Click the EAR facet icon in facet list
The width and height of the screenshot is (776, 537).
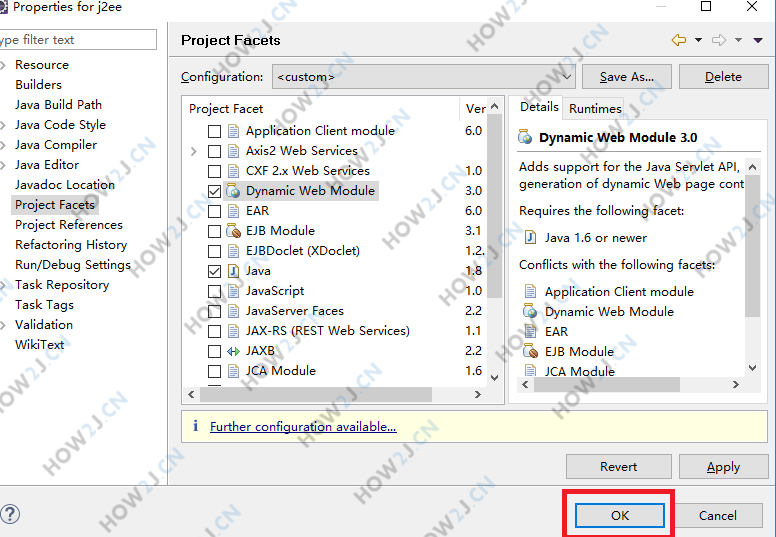point(233,211)
